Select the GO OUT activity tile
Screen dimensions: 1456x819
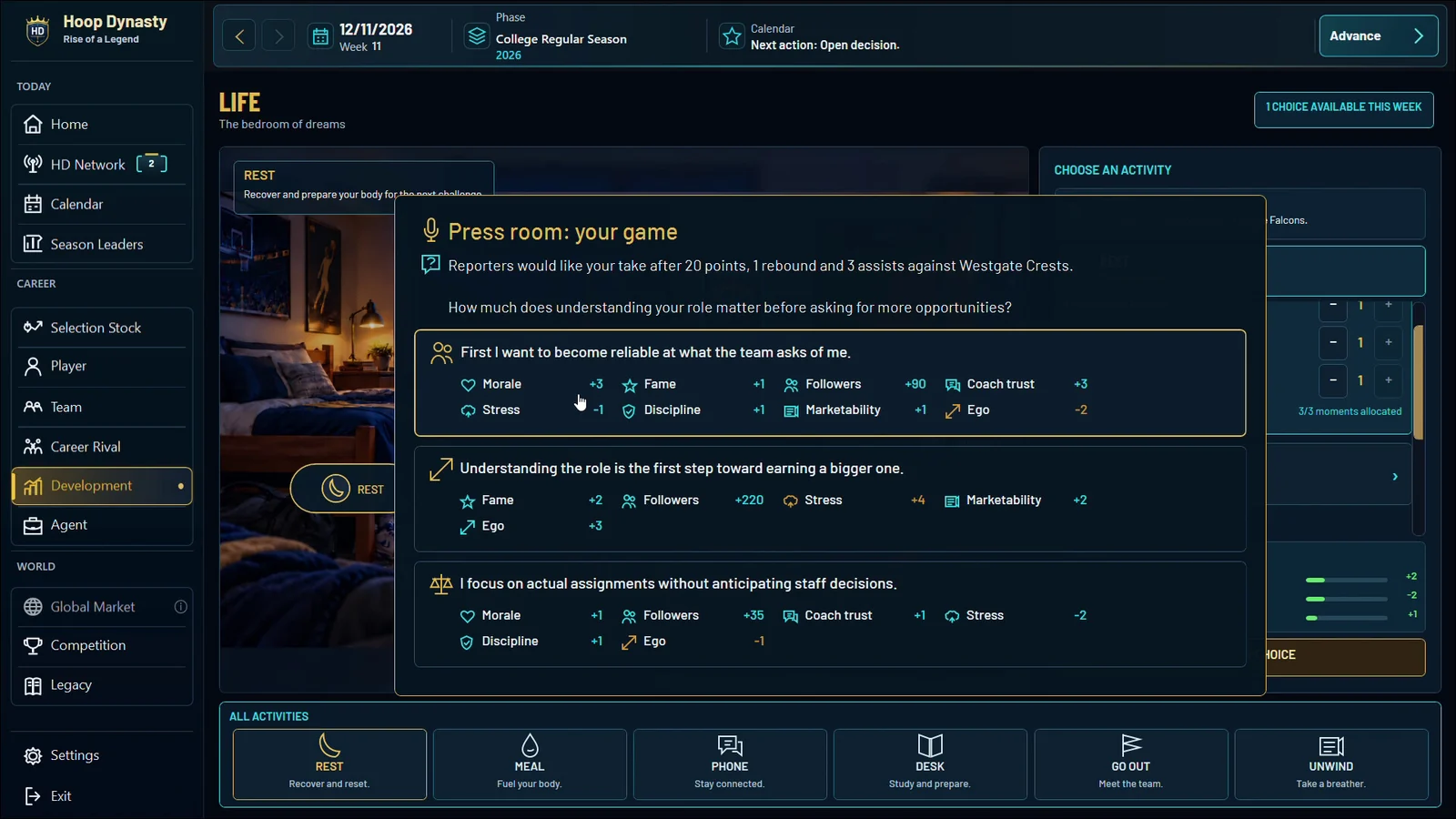coord(1130,764)
